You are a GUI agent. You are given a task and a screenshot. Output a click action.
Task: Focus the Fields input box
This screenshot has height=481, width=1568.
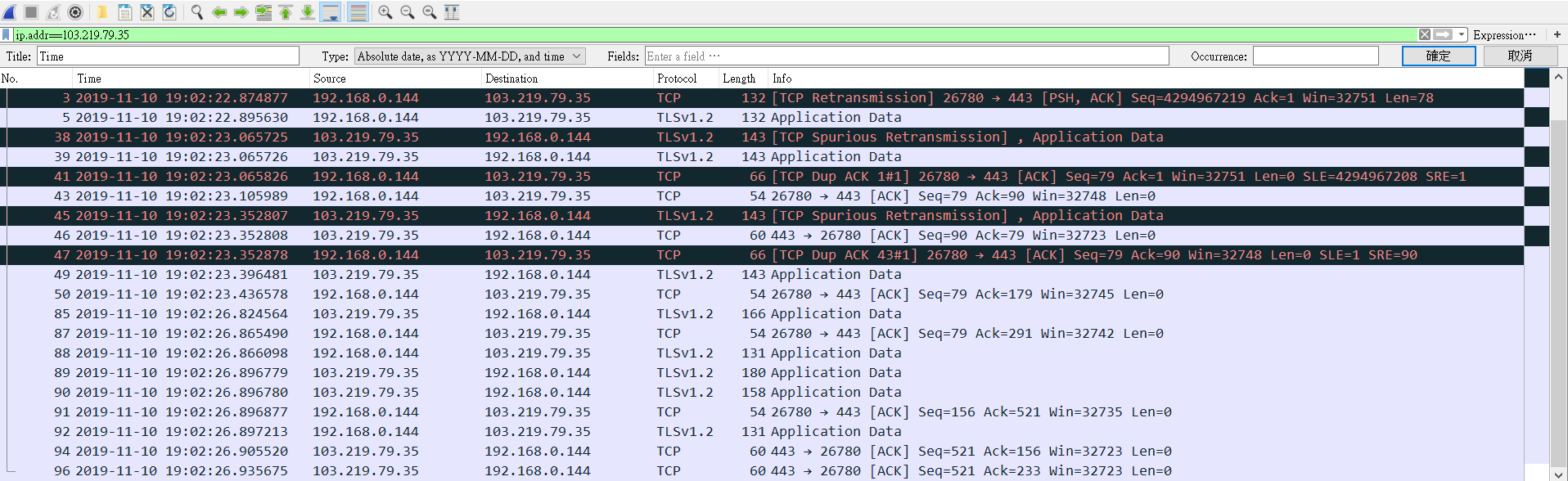pos(907,56)
